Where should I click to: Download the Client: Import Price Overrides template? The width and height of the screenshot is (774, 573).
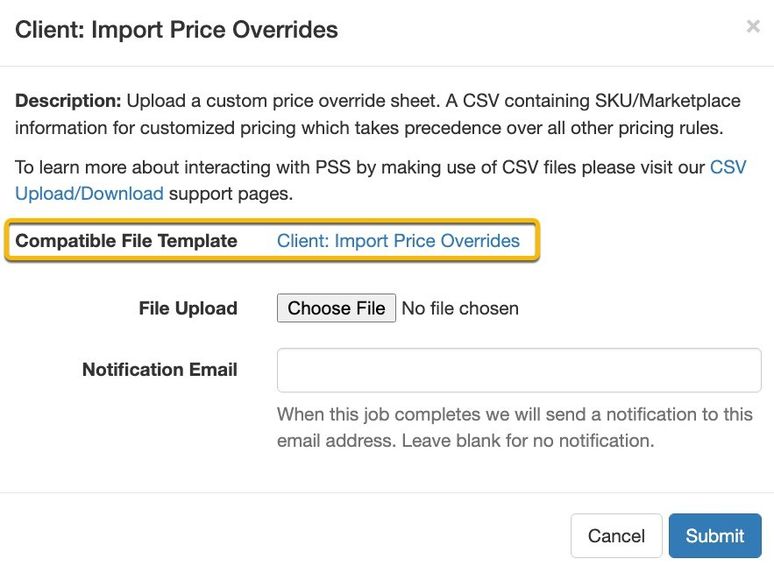[398, 241]
